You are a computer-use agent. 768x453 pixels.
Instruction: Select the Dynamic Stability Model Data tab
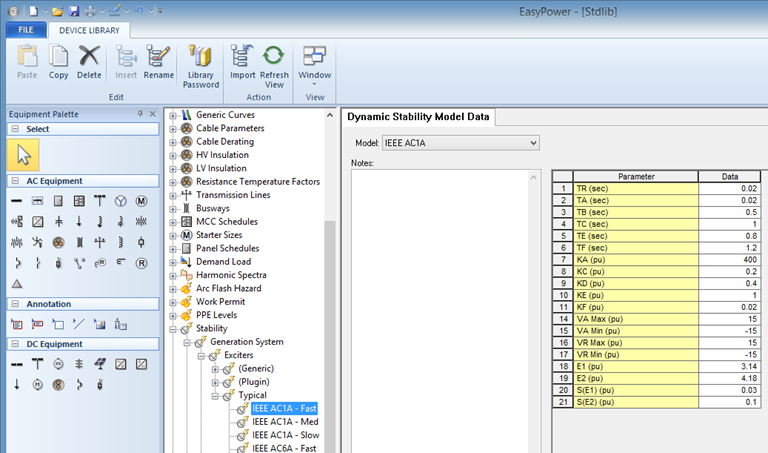coord(418,117)
